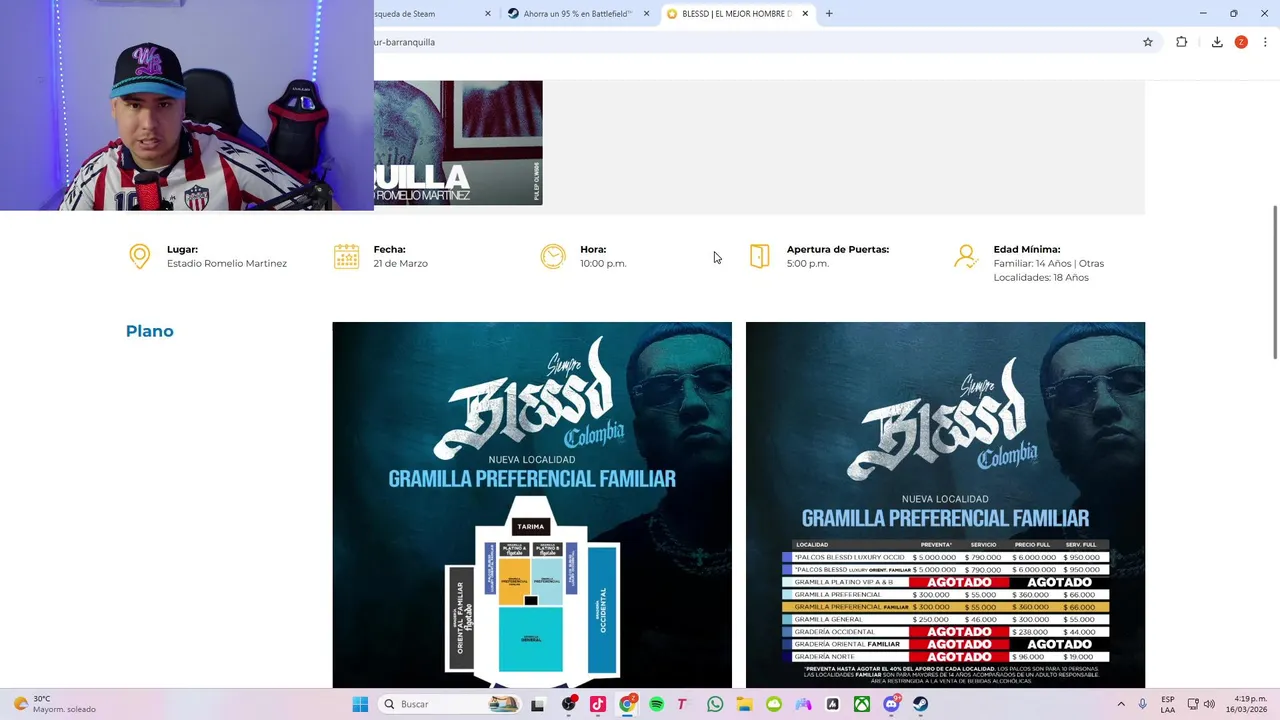Open the pink music app taskbar icon

pos(598,704)
